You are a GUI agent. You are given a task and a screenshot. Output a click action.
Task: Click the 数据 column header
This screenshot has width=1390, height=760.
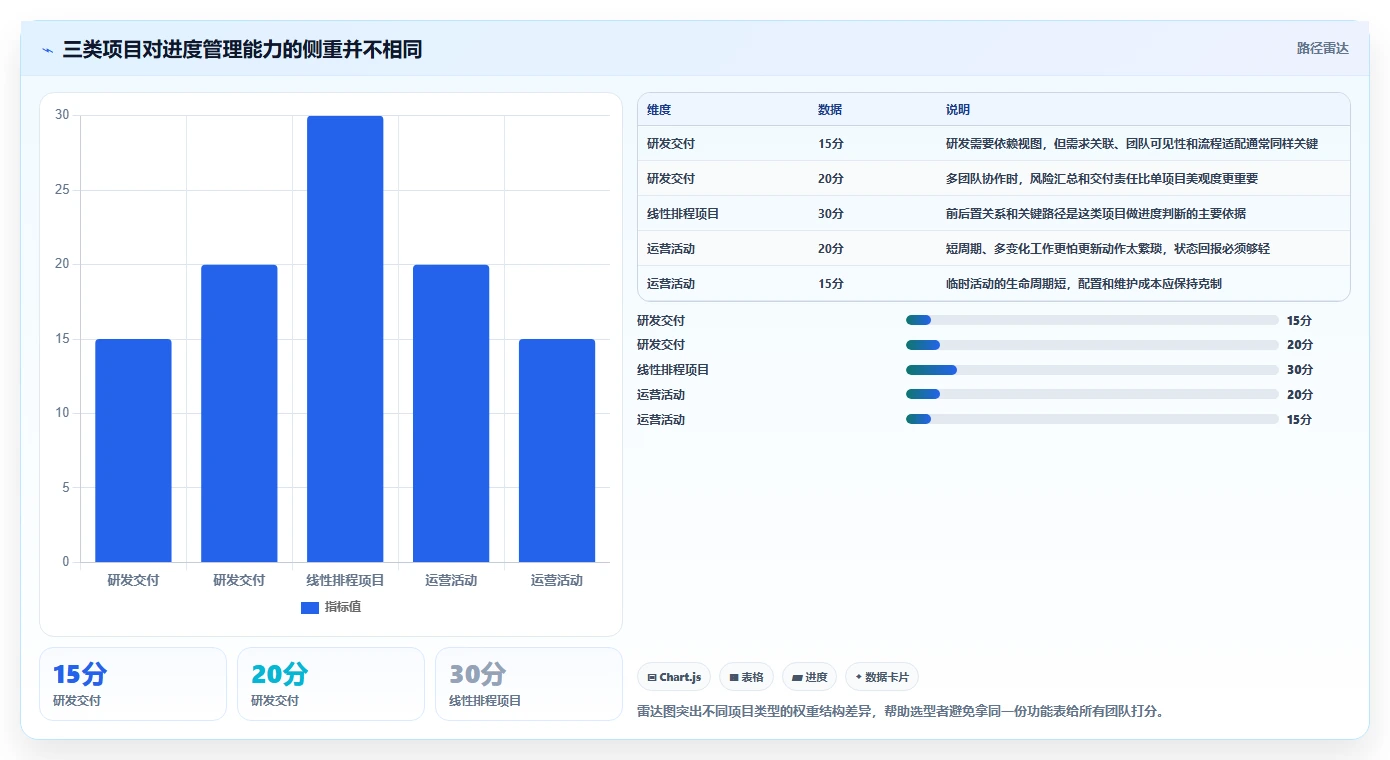click(x=830, y=110)
